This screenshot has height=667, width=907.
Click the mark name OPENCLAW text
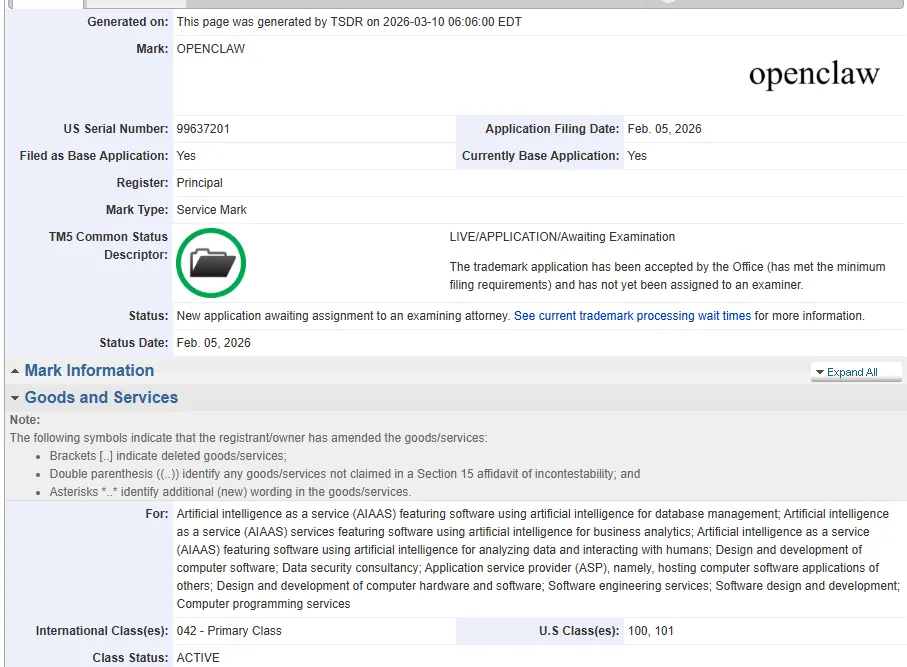click(x=211, y=49)
